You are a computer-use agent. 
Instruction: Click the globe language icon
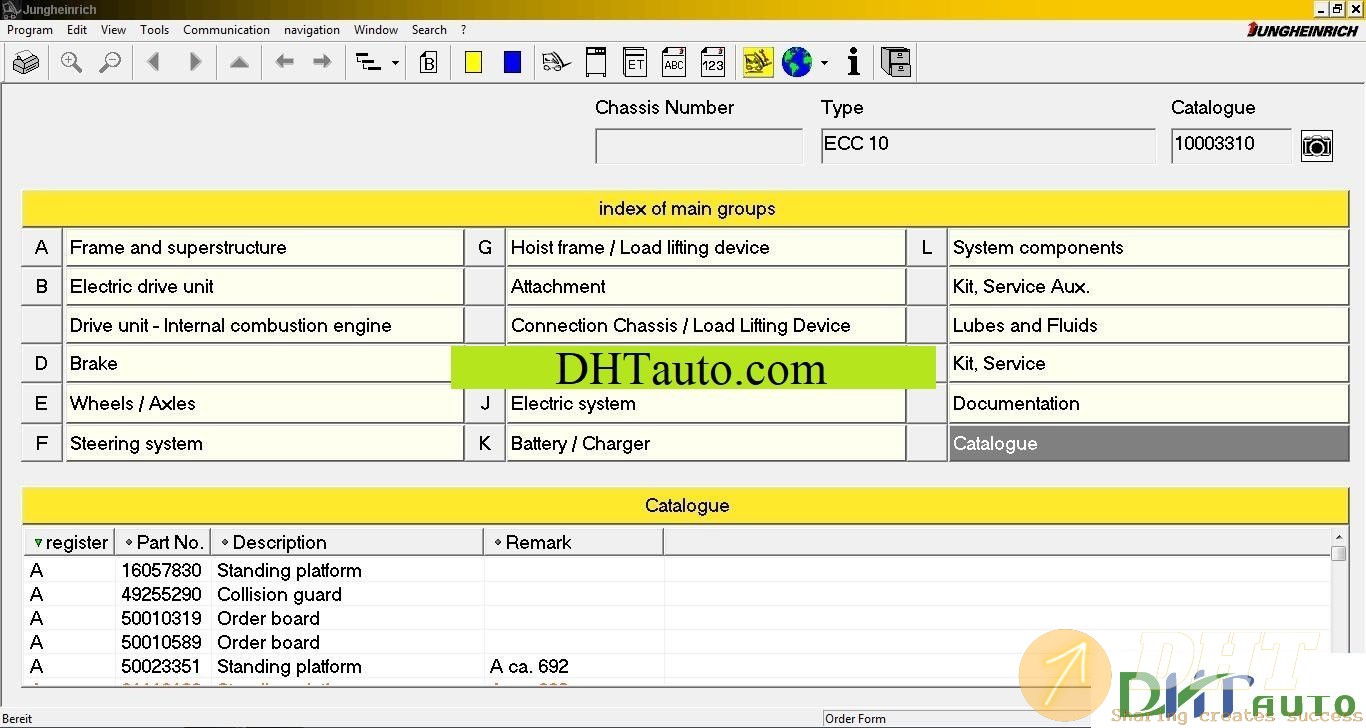click(x=797, y=63)
